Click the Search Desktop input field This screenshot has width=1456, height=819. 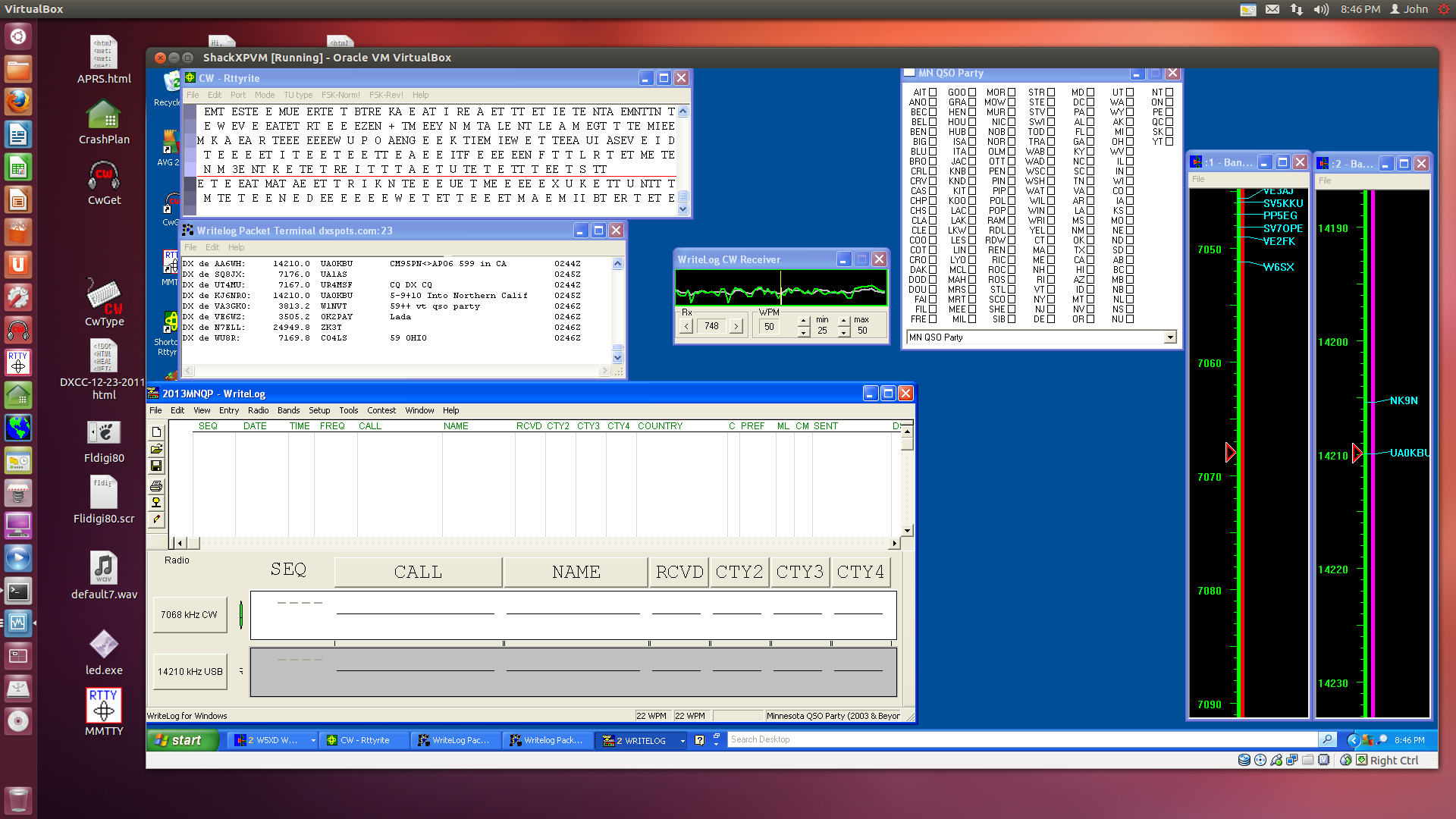(1021, 739)
